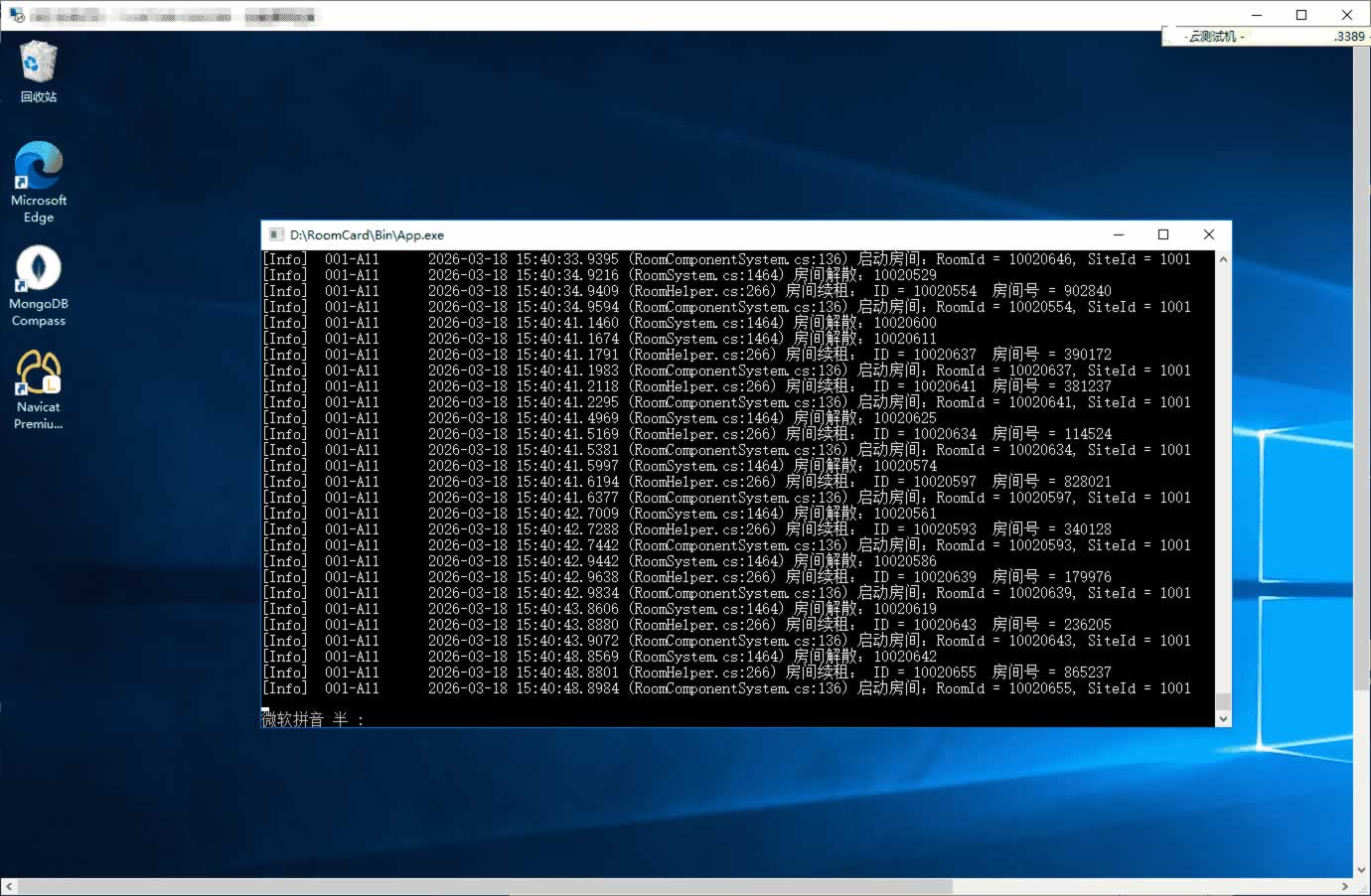Launch Microsoft Edge from the desktop

38,181
